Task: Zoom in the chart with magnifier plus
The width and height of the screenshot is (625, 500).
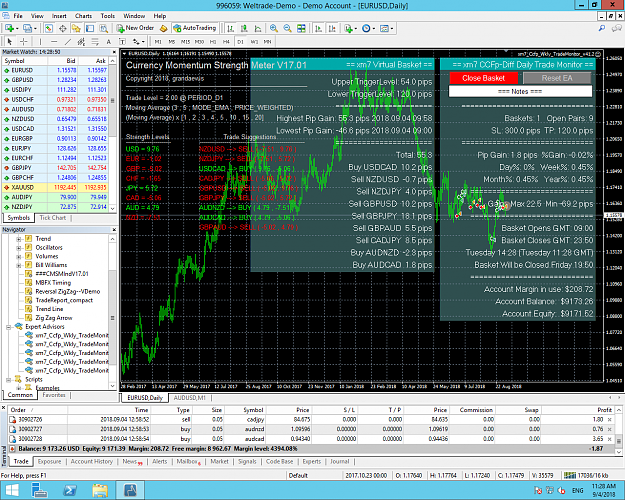Action: click(273, 28)
